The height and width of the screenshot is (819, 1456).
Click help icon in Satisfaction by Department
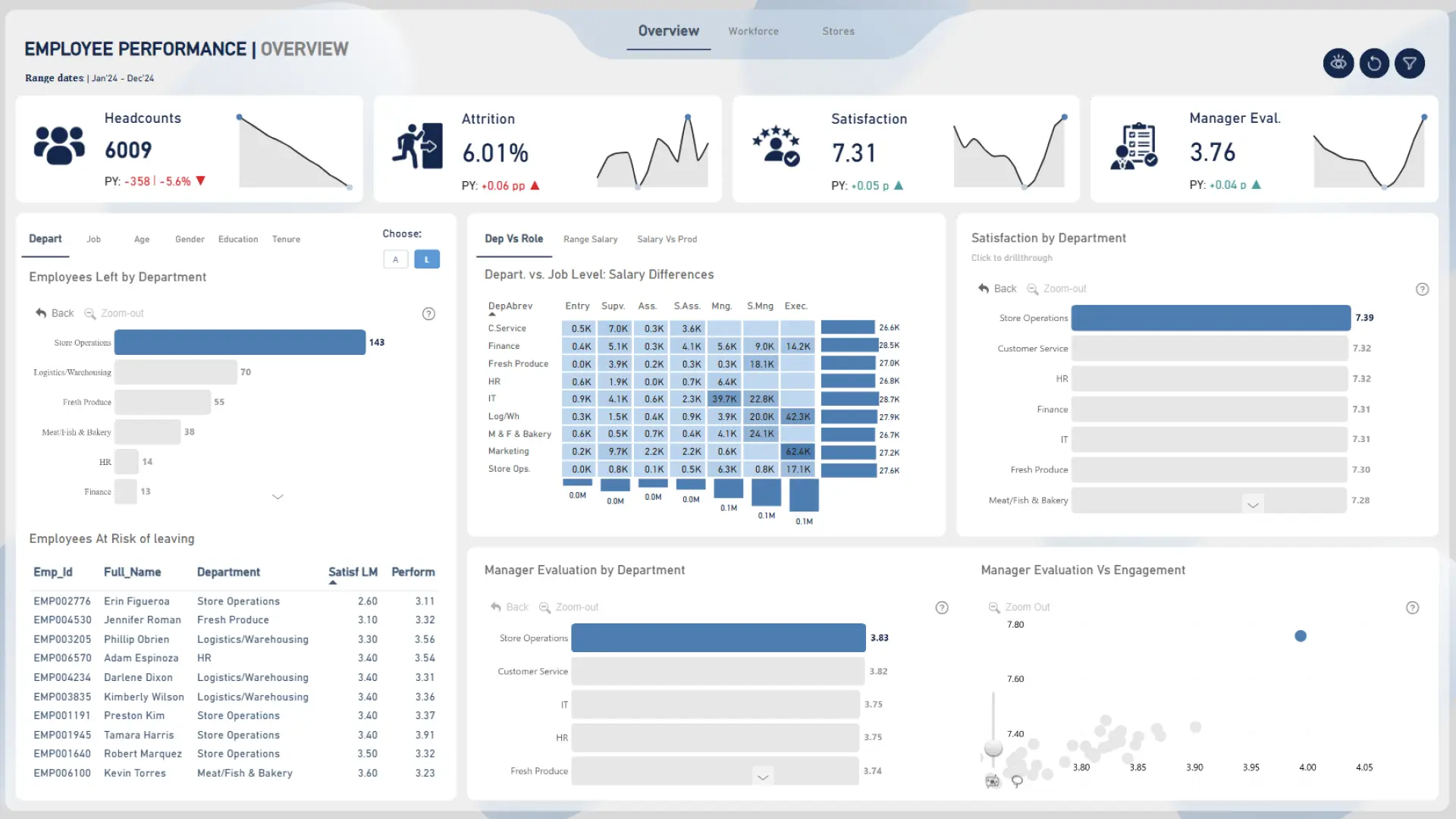(x=1422, y=289)
